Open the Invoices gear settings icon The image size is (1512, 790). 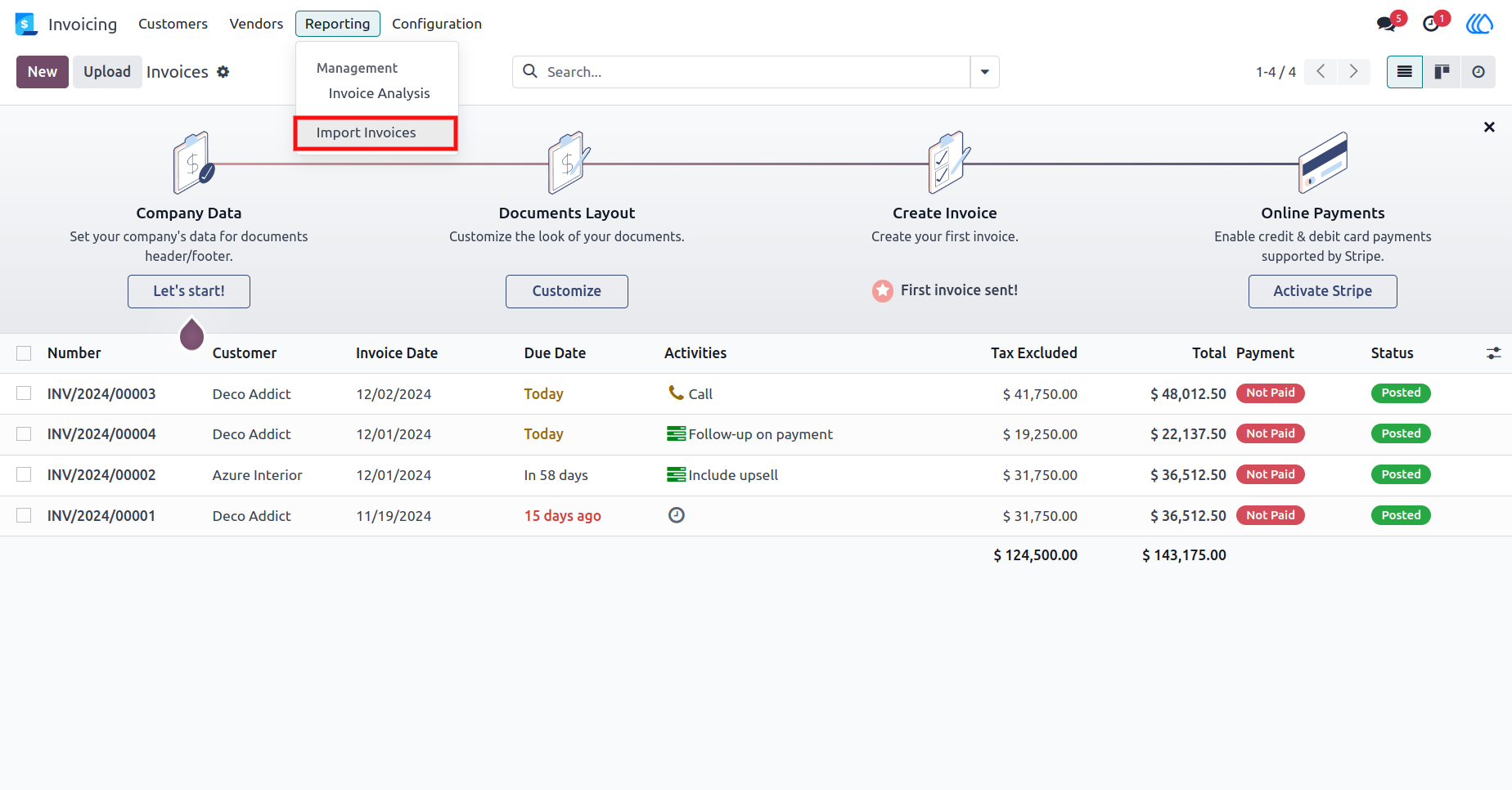pyautogui.click(x=223, y=72)
